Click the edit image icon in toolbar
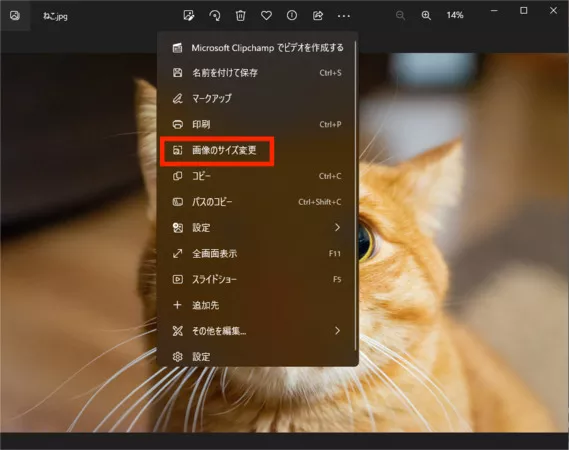 tap(189, 16)
